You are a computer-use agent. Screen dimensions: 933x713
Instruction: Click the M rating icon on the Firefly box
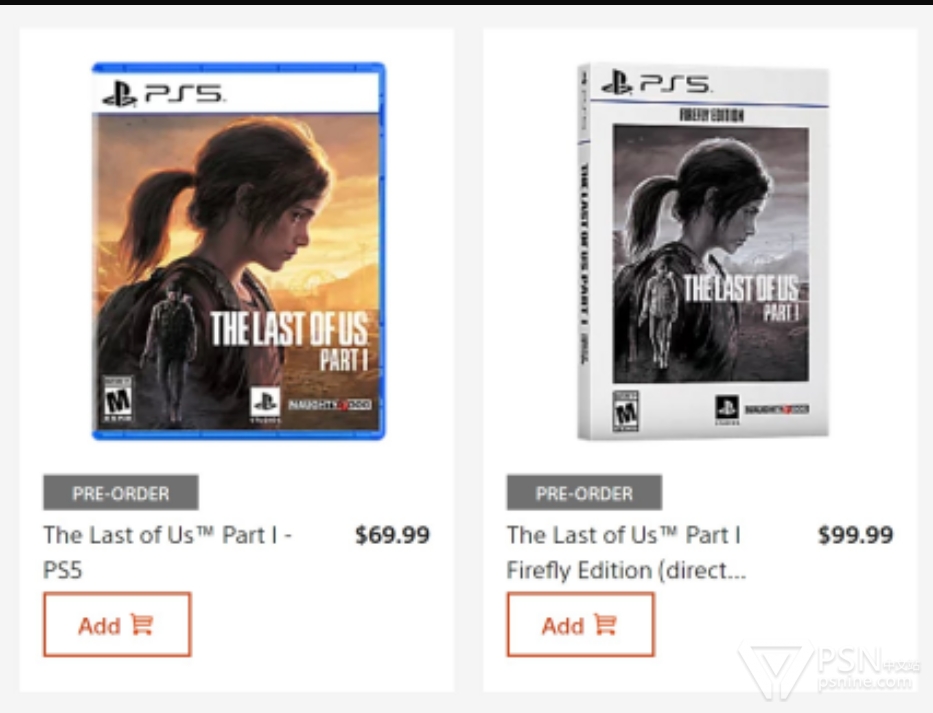626,411
